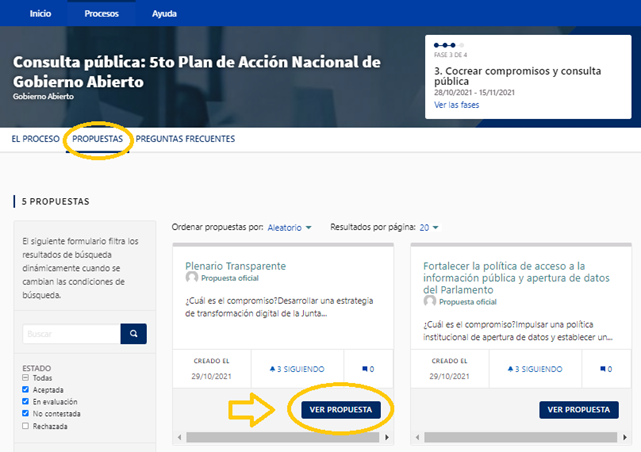Click the 5 Propuestas heading
641x452 pixels.
(x=55, y=201)
